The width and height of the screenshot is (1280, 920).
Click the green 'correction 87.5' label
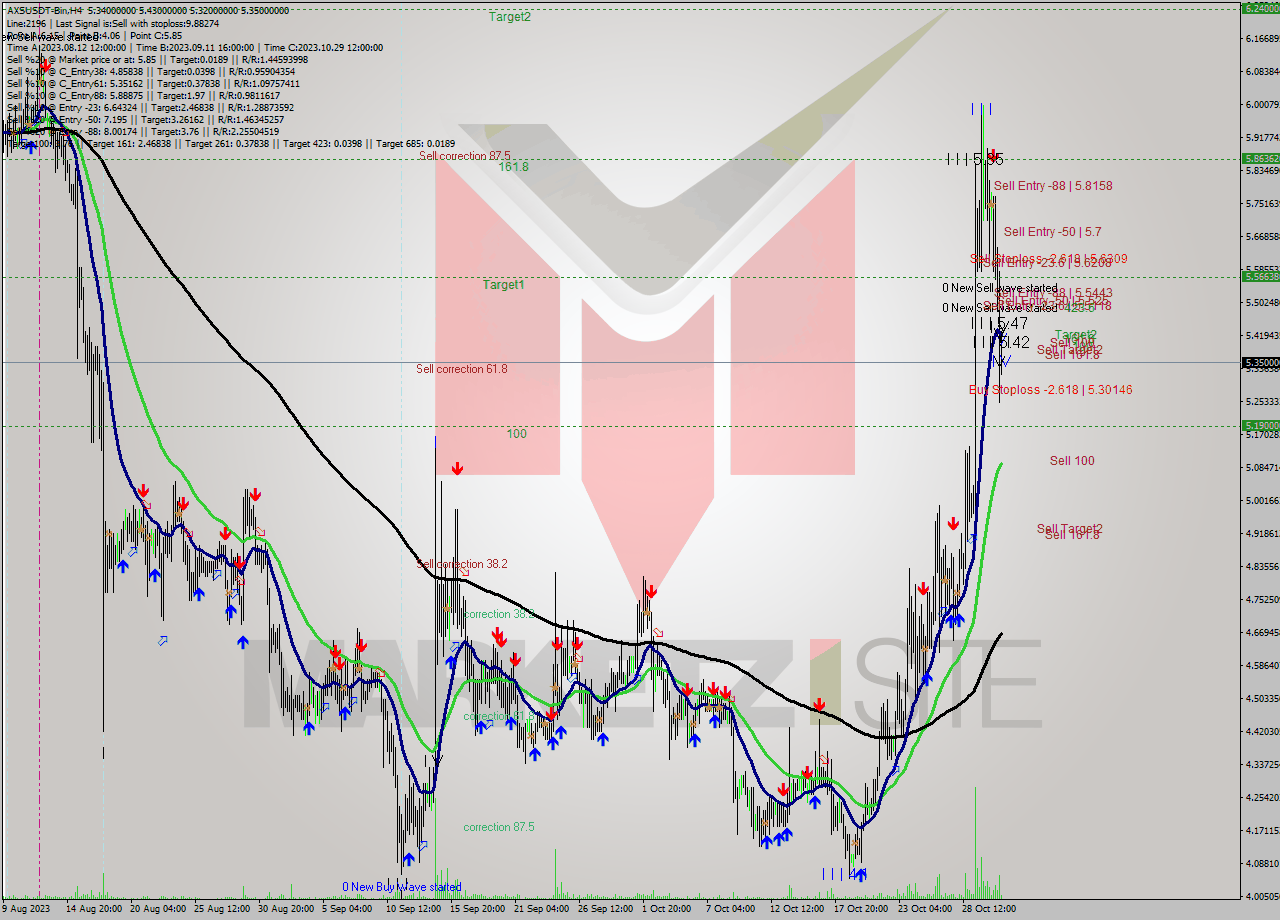(498, 827)
